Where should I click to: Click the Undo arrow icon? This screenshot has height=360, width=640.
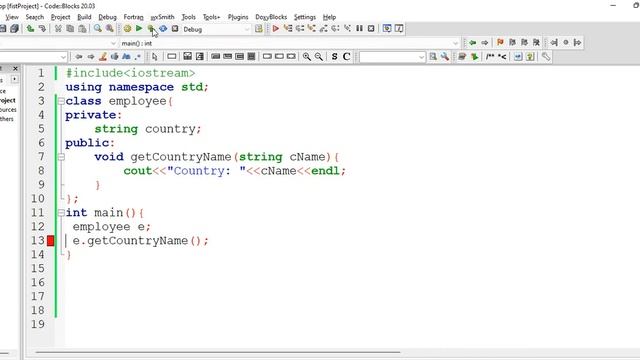pos(30,29)
